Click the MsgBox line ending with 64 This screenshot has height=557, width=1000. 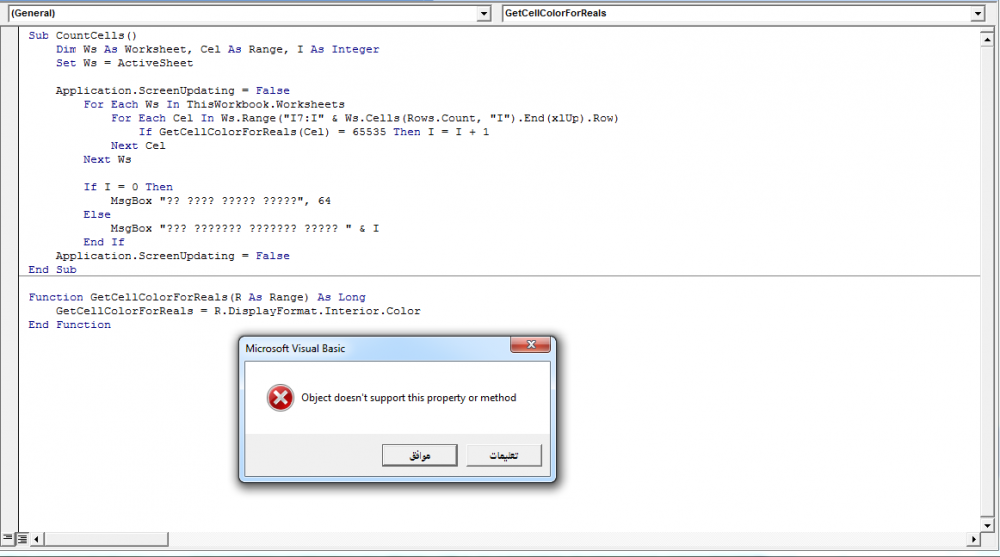click(x=221, y=201)
